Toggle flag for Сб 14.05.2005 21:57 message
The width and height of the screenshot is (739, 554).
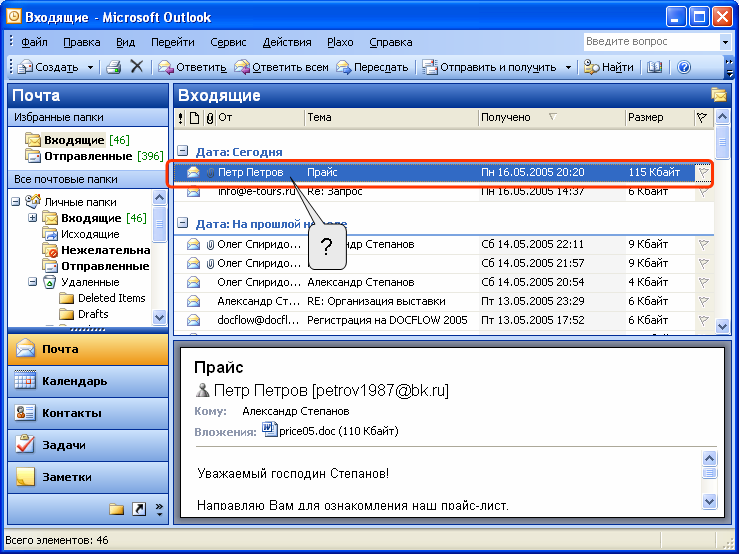pyautogui.click(x=703, y=263)
